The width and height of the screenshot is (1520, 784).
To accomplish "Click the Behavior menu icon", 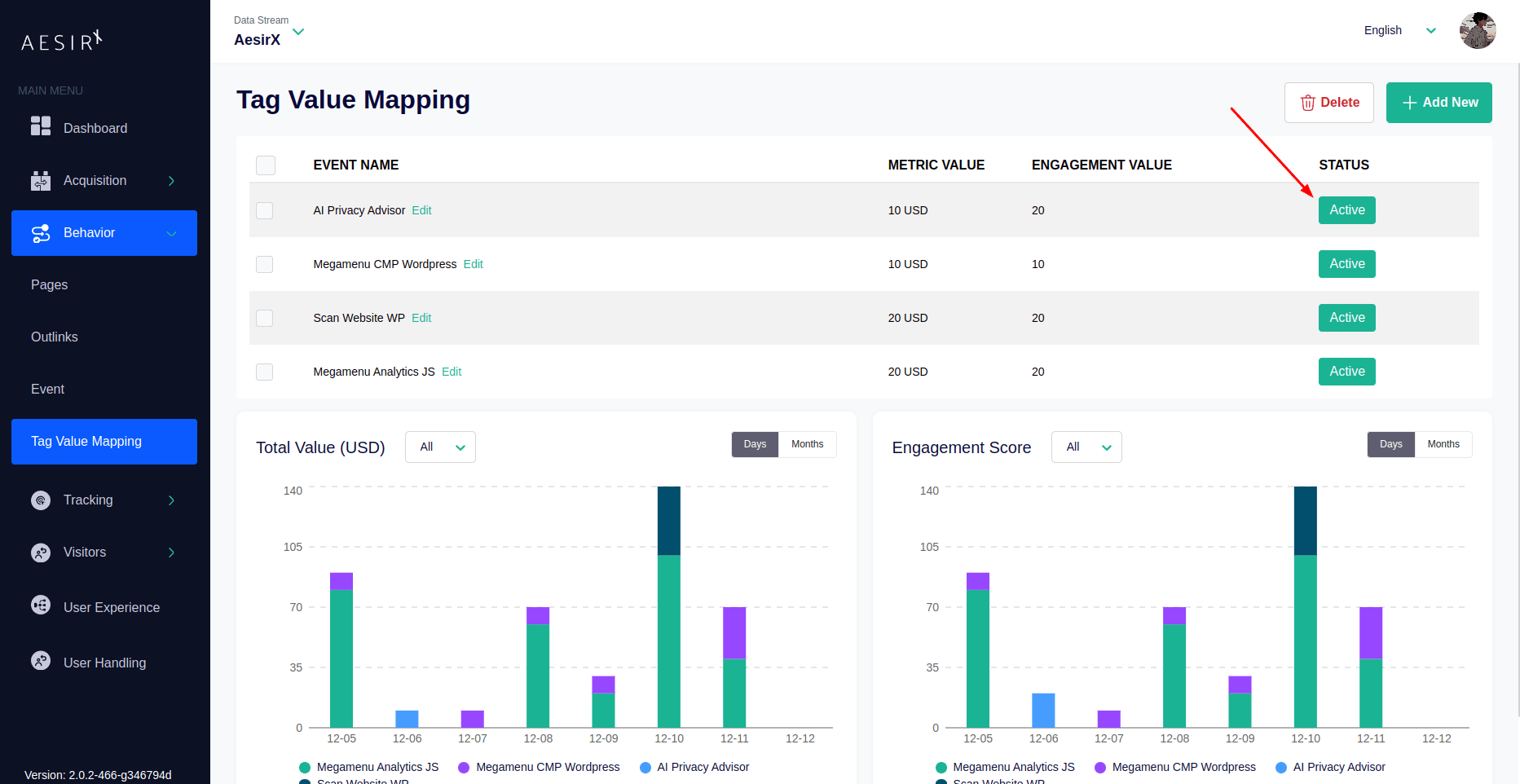I will click(41, 233).
